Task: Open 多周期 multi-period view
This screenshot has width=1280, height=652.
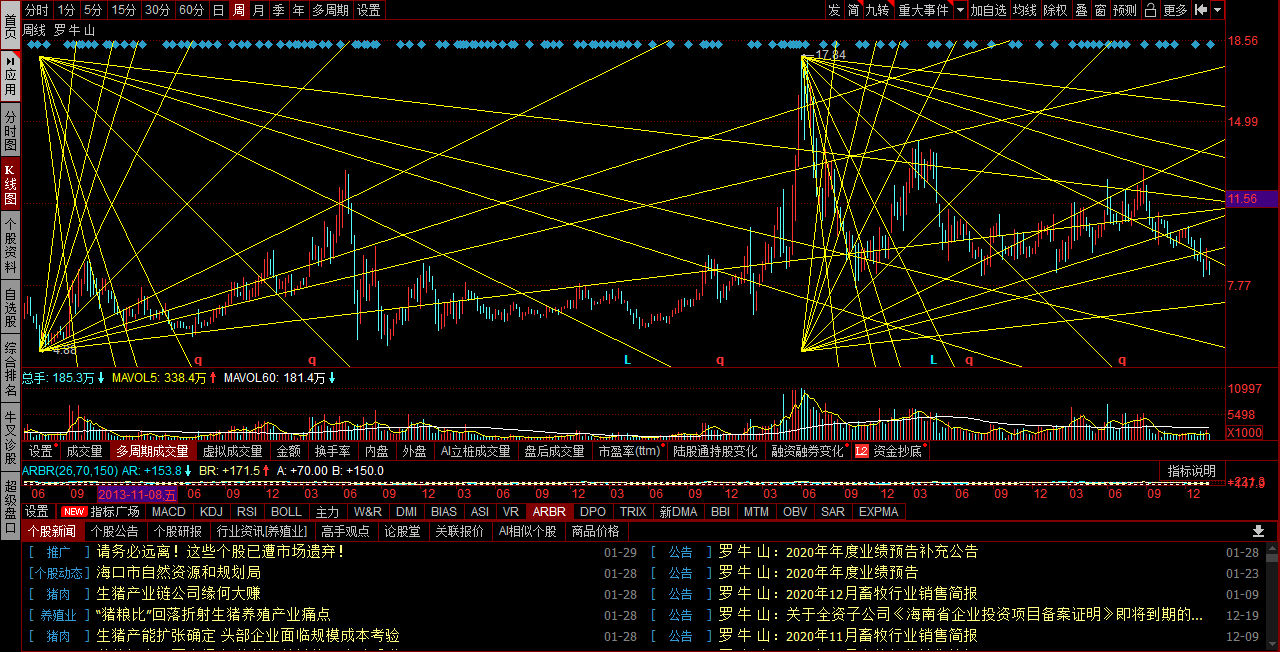Action: [331, 10]
